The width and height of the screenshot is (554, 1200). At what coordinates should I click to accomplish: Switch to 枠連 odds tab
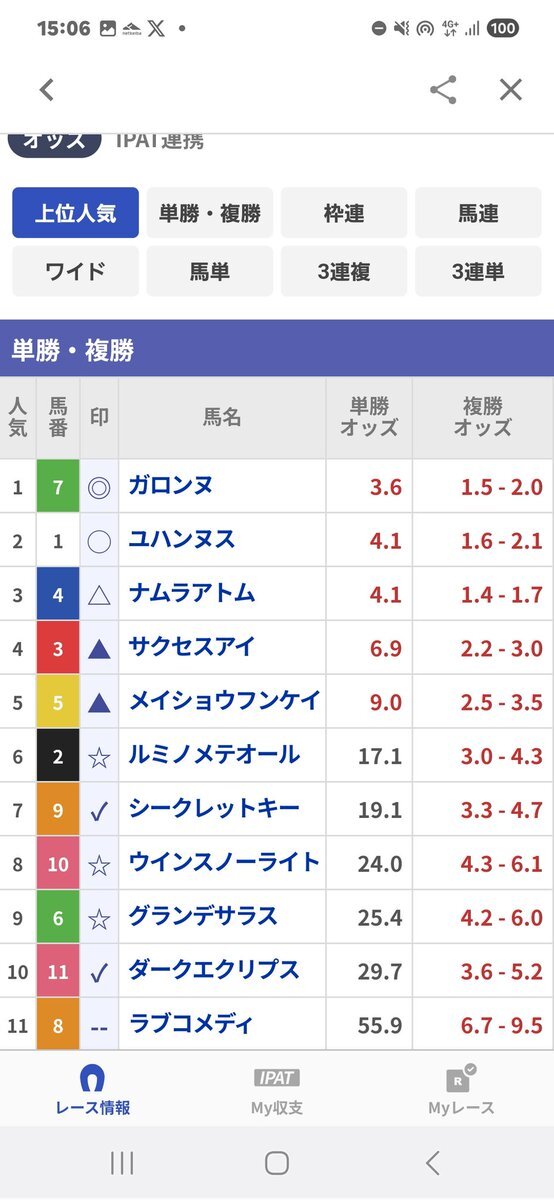click(x=344, y=213)
